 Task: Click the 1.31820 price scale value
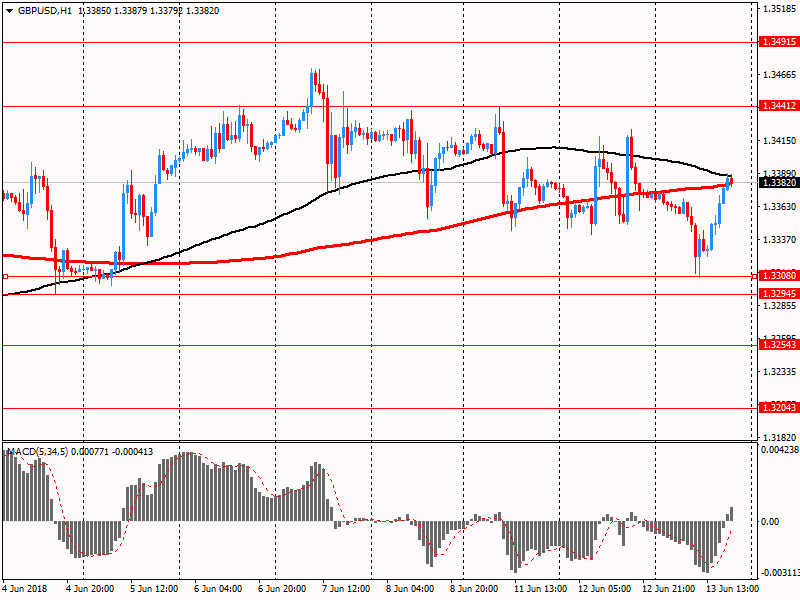click(779, 437)
